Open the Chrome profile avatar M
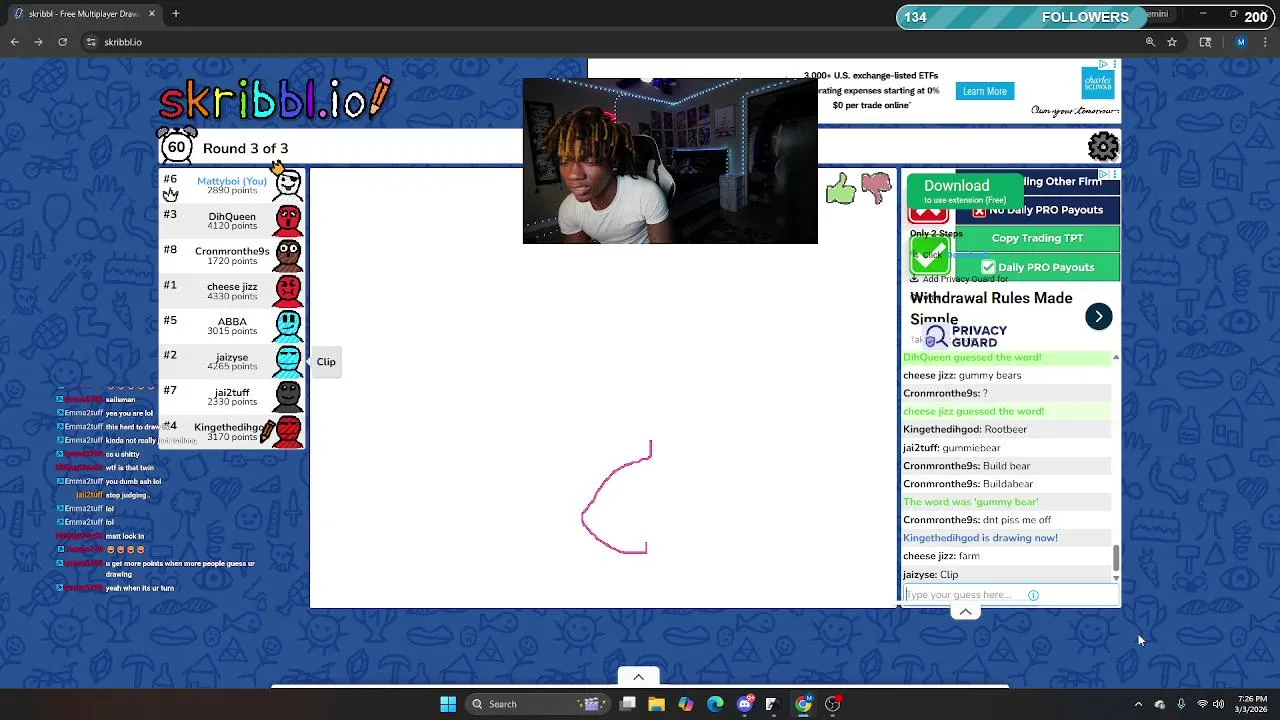 coord(1241,42)
